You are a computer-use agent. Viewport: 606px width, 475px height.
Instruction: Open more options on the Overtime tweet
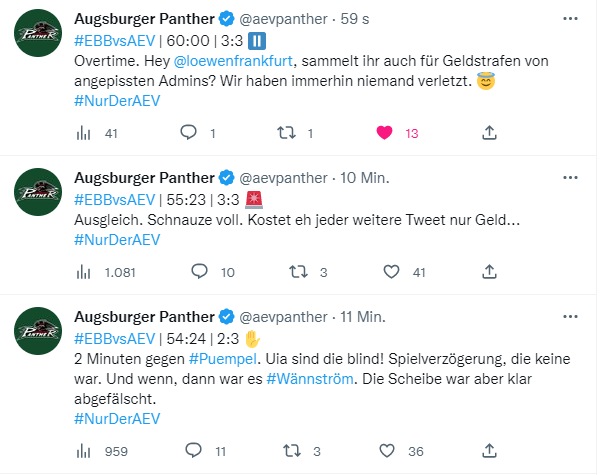click(570, 19)
